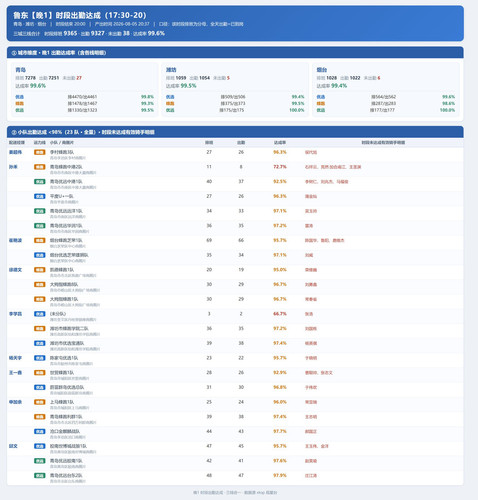Click the scheduled count 48 in last row
This screenshot has width=478, height=500.
pos(209,475)
